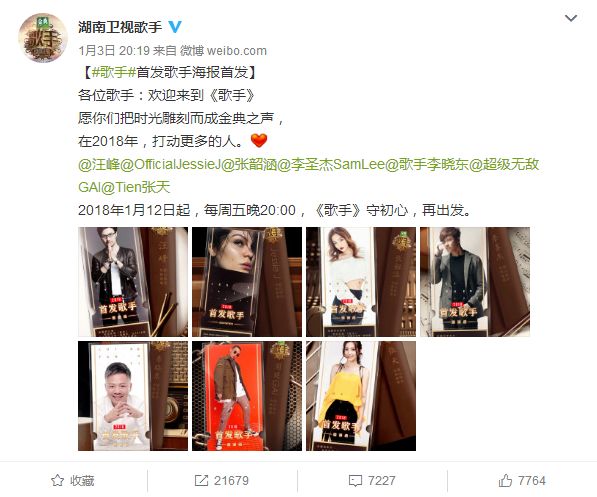Click the 收藏 star icon
The width and height of the screenshot is (597, 497).
(x=57, y=481)
